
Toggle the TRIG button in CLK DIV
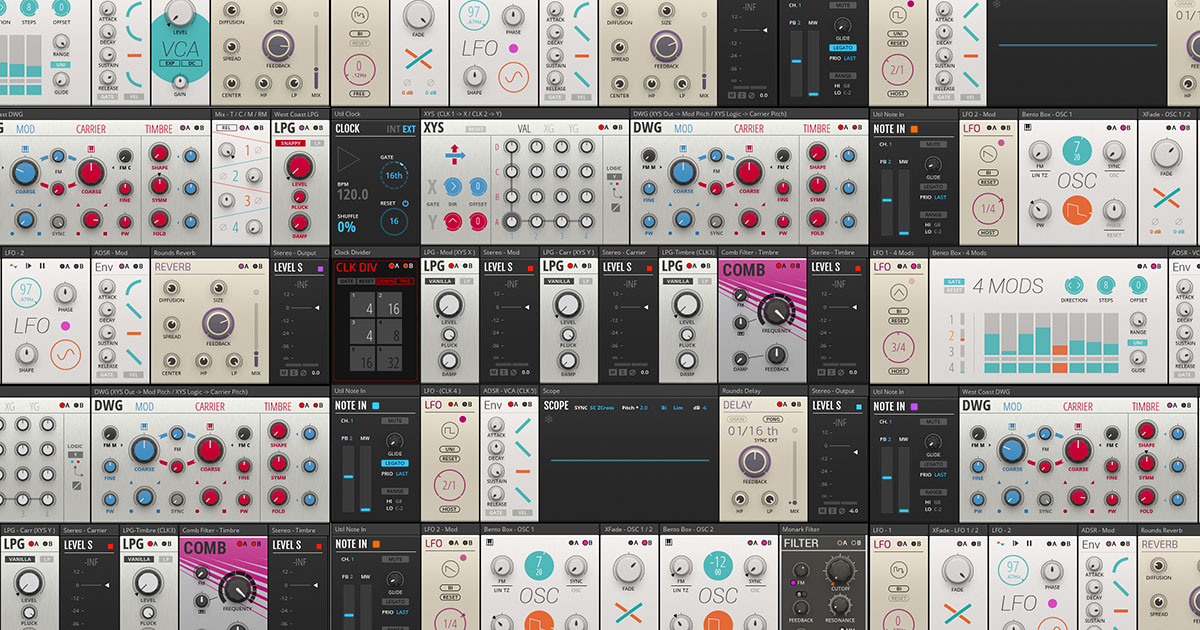[405, 282]
